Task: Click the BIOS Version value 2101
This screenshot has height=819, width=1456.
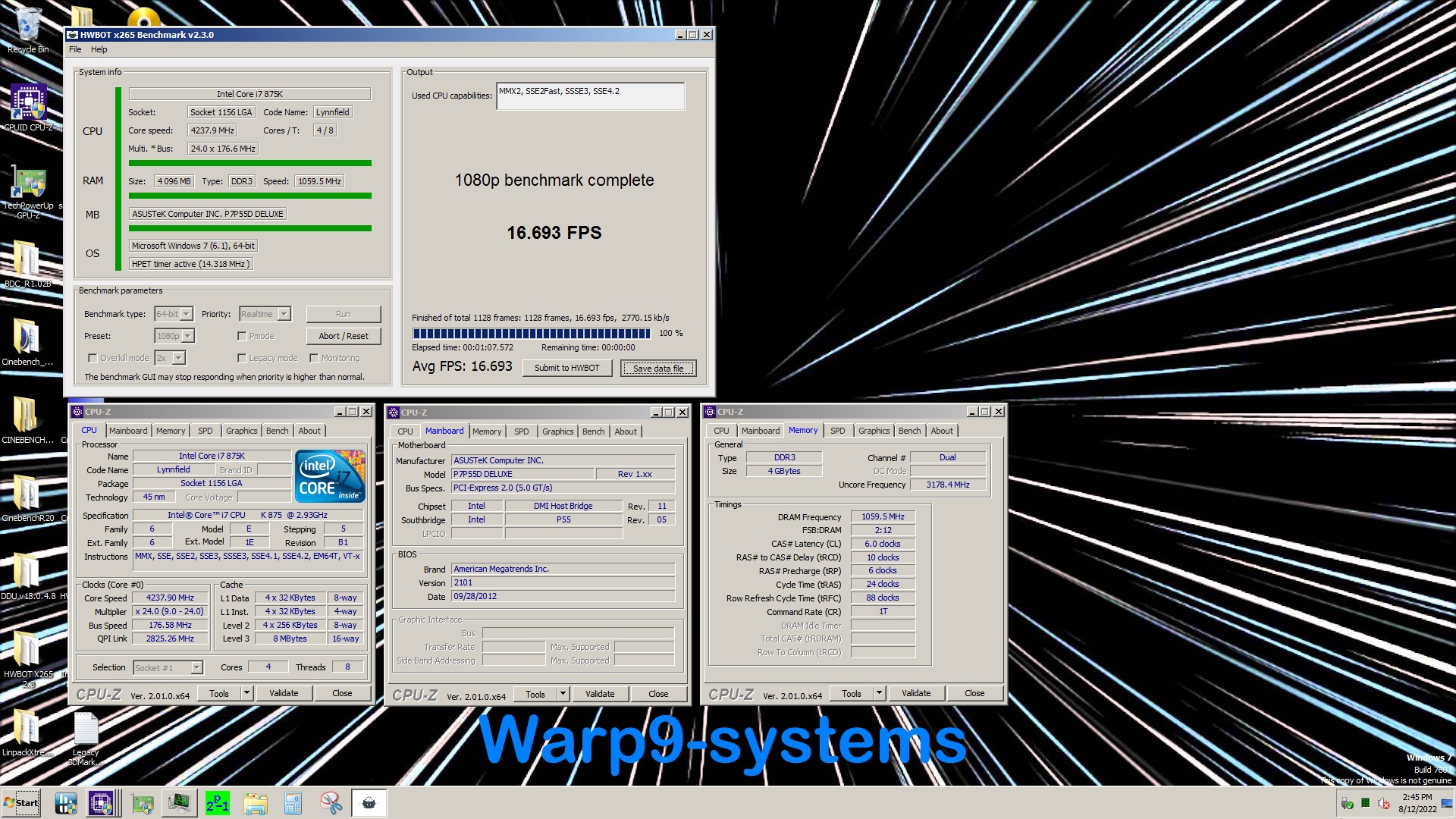Action: 563,583
